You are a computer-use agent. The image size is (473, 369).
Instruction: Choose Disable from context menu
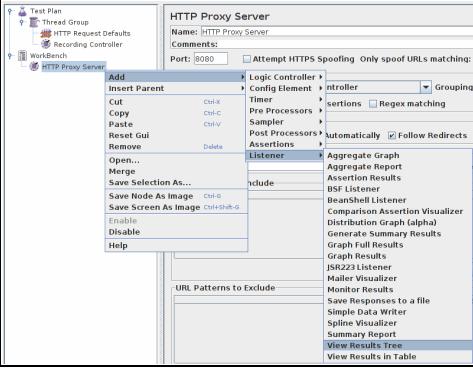pyautogui.click(x=176, y=232)
